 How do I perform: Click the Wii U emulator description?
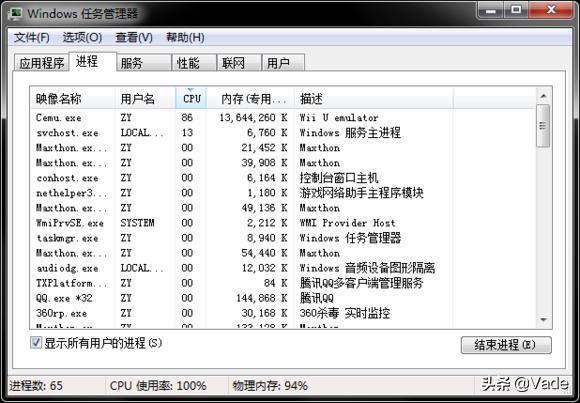tap(339, 118)
